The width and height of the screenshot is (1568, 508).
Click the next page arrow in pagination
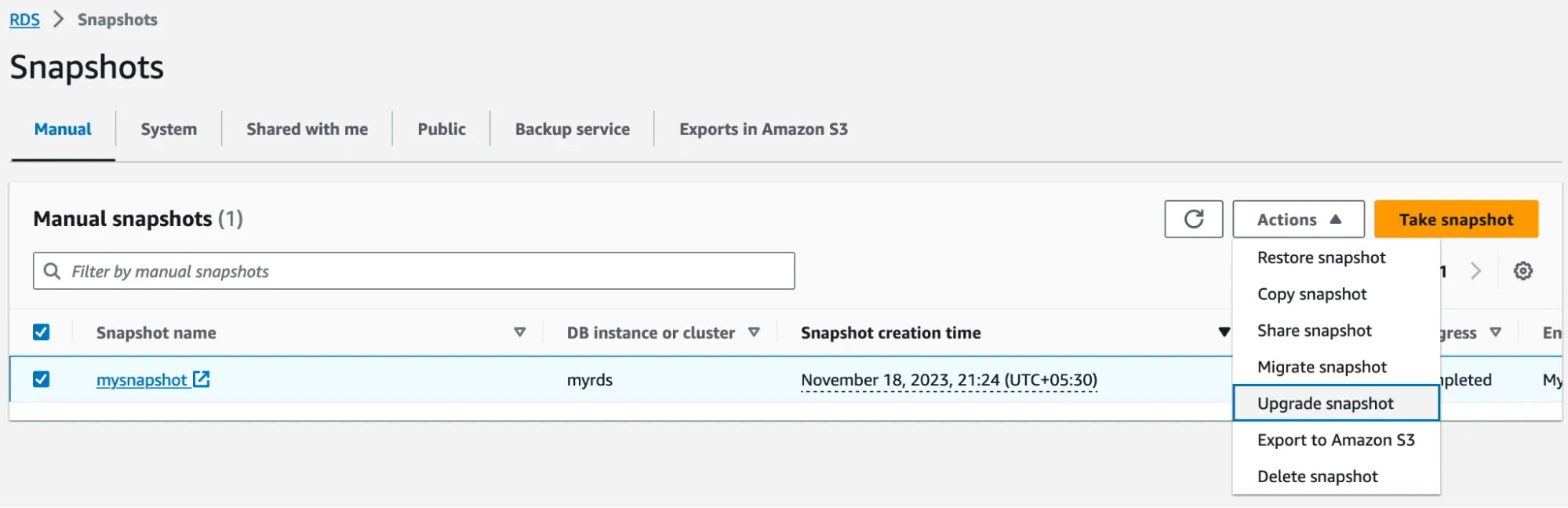coord(1476,270)
